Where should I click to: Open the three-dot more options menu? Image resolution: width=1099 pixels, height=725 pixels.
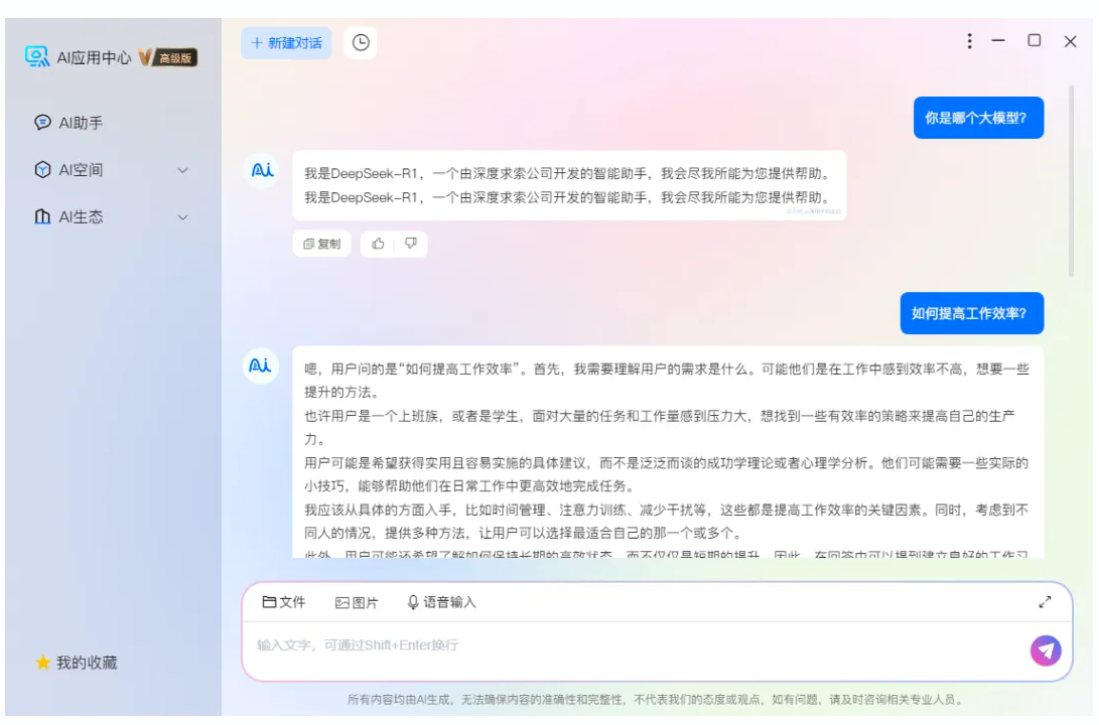(x=969, y=41)
